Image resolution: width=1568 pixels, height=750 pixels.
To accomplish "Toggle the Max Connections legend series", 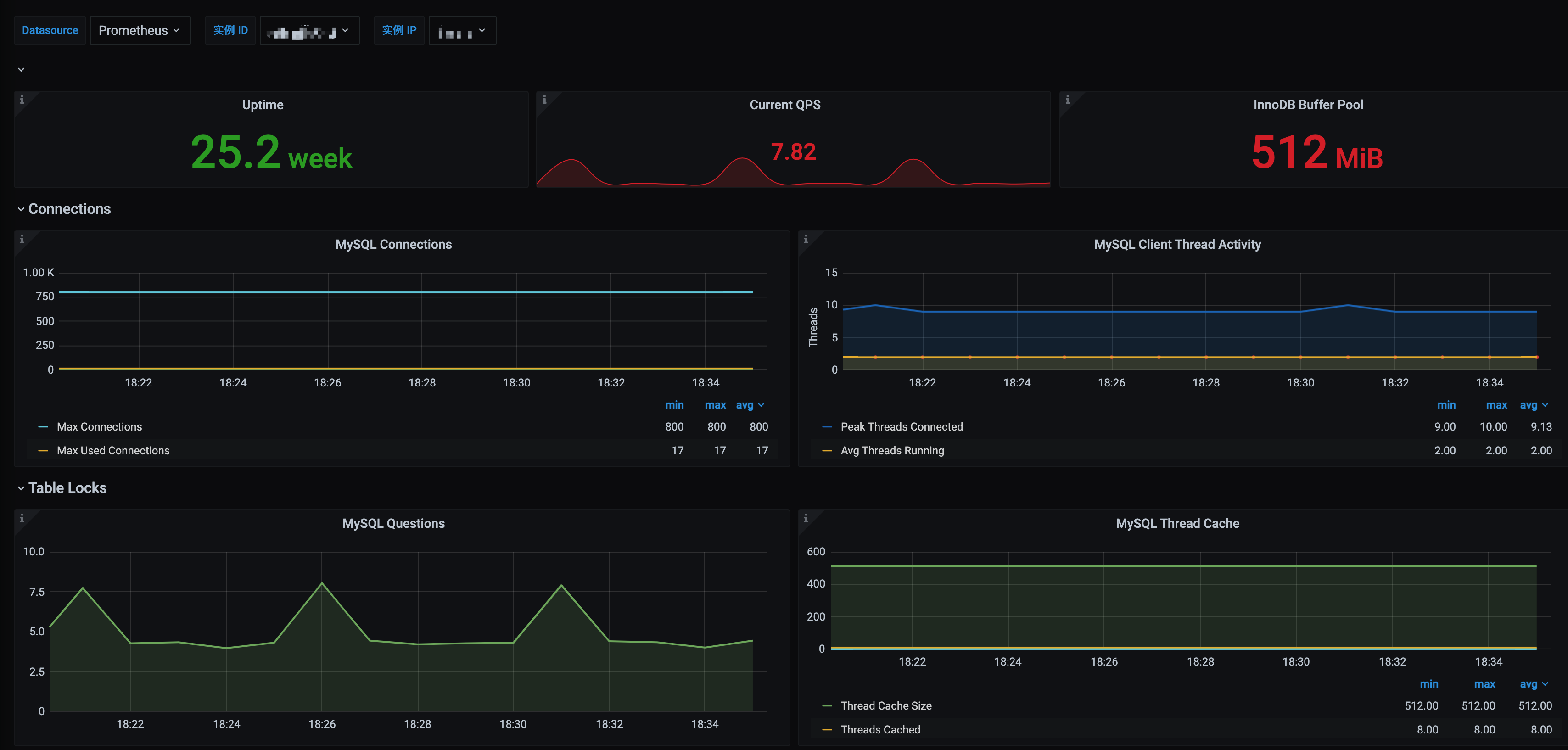I will [x=99, y=427].
